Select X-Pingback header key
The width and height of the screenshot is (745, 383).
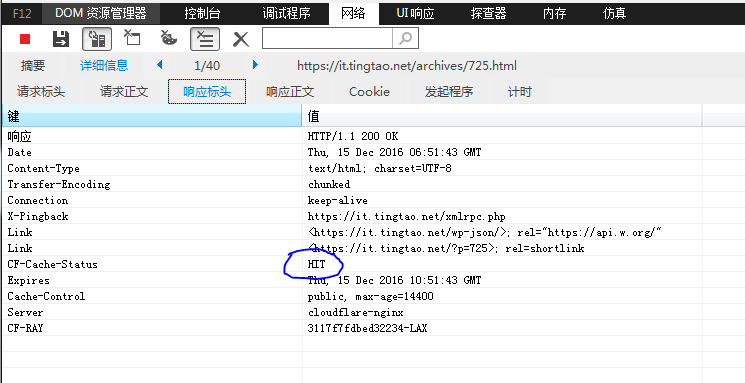tap(38, 217)
